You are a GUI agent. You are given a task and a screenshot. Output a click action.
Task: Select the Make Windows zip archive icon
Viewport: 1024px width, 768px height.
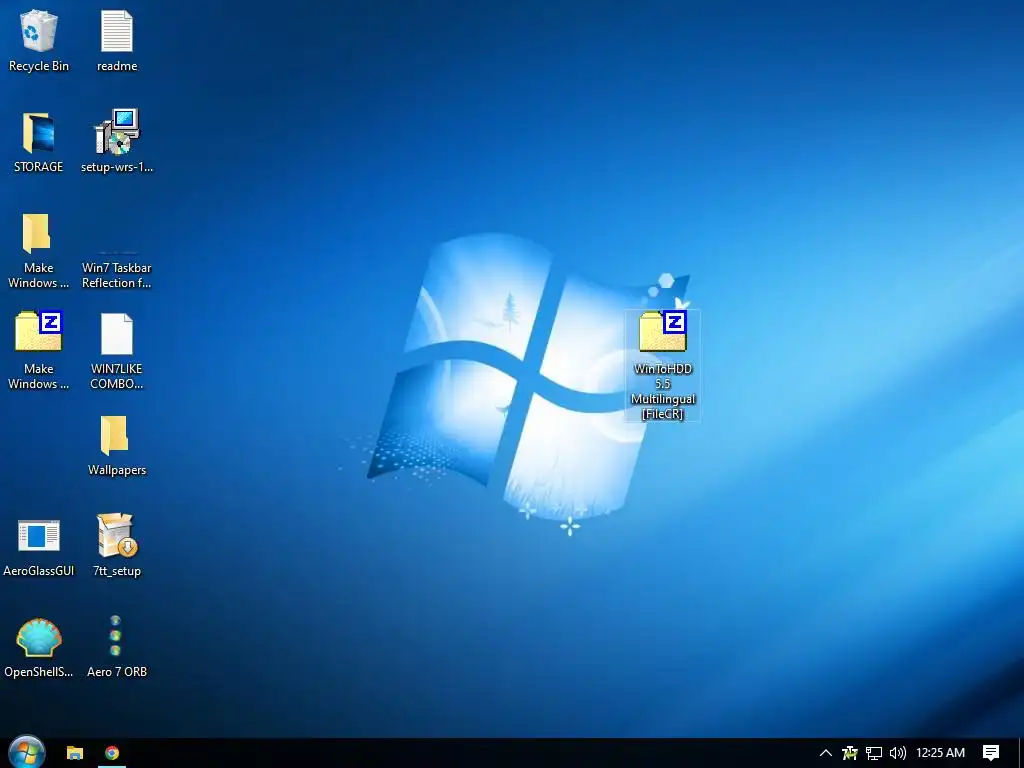click(x=39, y=331)
